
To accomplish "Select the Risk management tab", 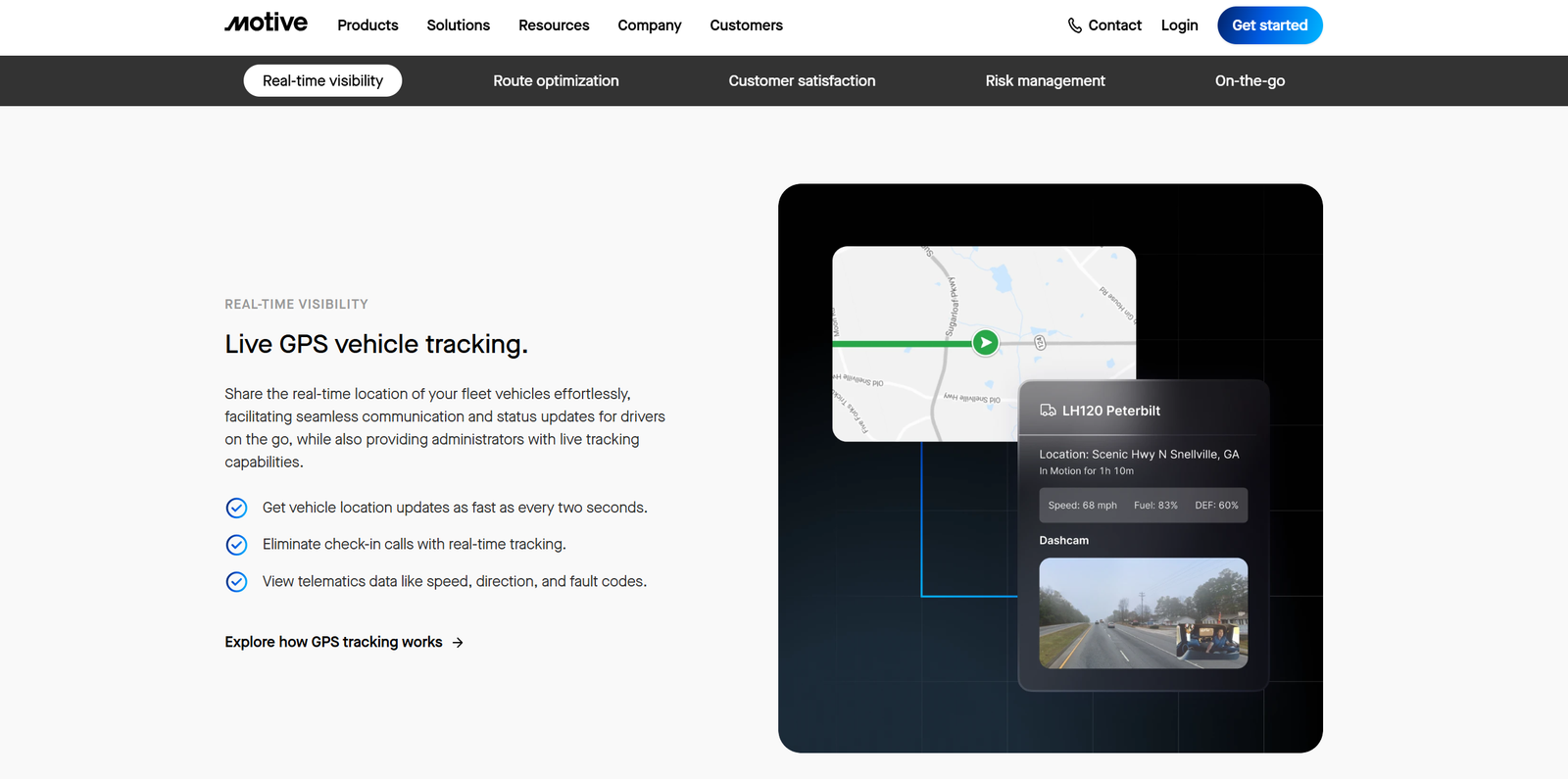I will (1045, 81).
